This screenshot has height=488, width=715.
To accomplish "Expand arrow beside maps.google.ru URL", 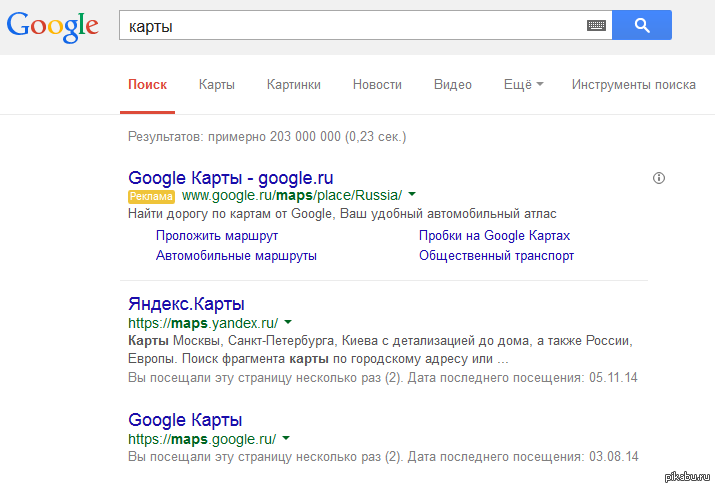I will (x=286, y=438).
